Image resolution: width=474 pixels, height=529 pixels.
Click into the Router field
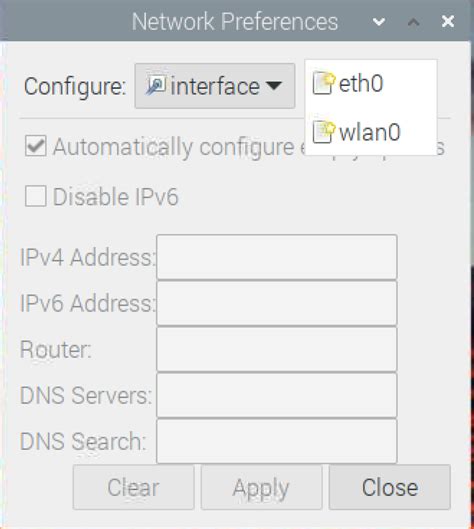click(277, 349)
